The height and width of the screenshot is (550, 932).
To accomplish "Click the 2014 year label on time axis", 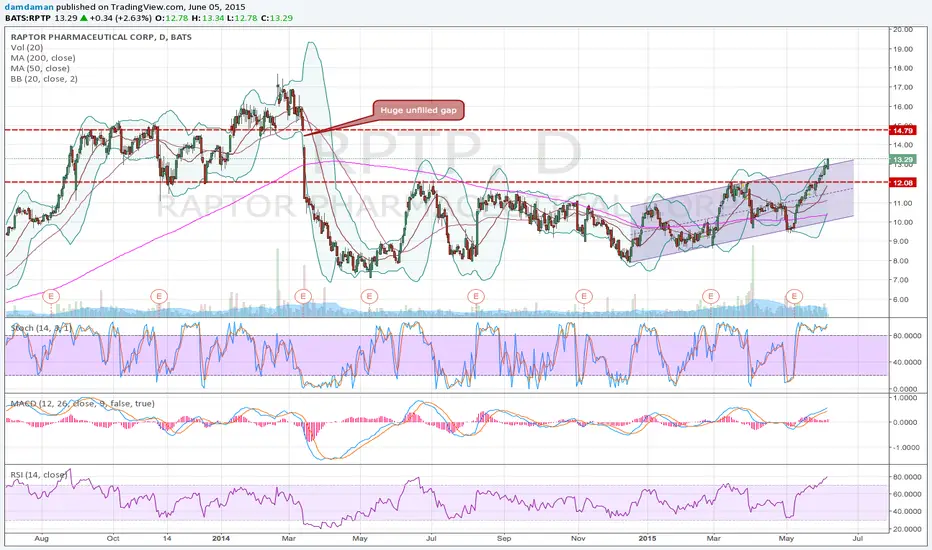I will click(x=221, y=538).
